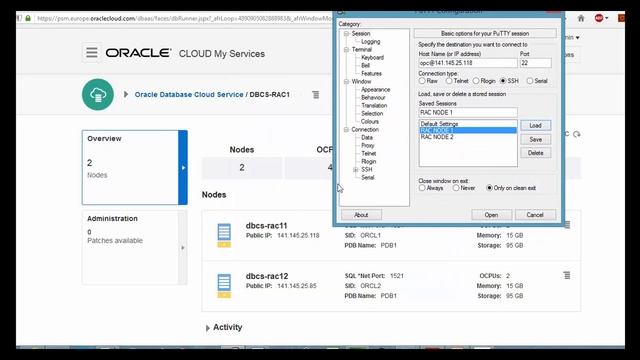Image resolution: width=640 pixels, height=360 pixels.
Task: Expand the Overview tile blue arrow
Action: pos(183,167)
